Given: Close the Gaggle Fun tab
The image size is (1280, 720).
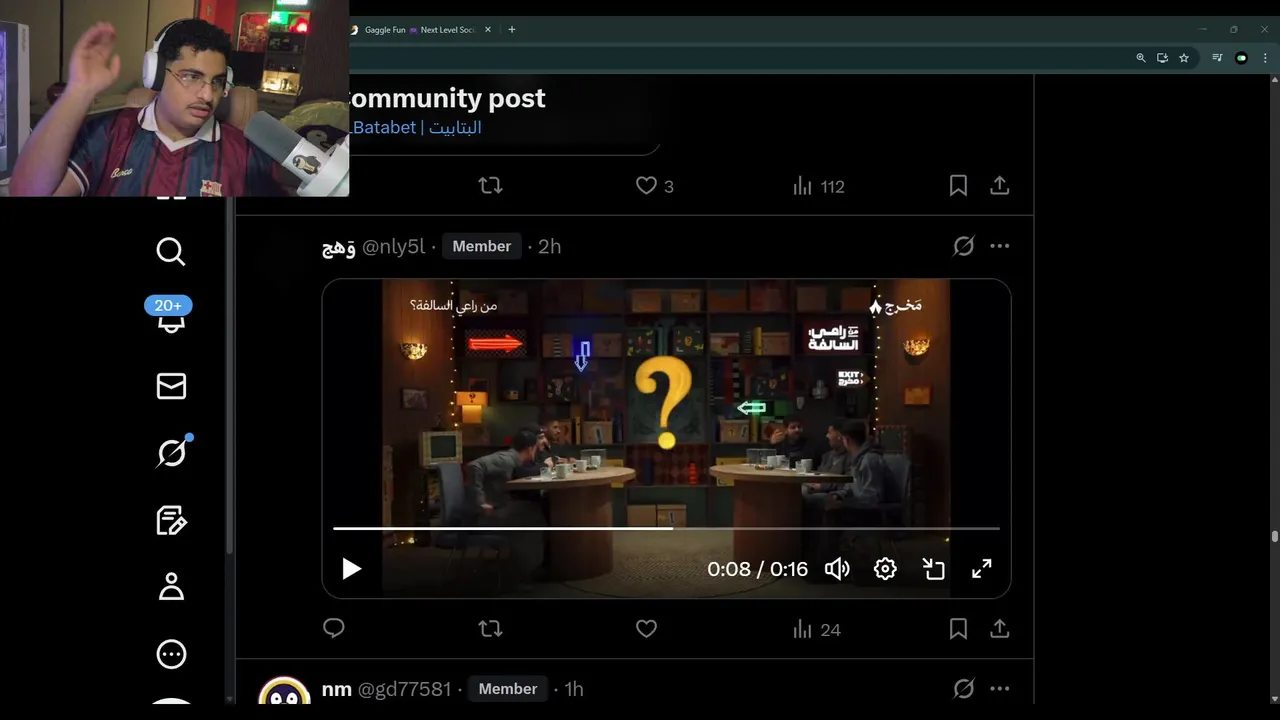Looking at the screenshot, I should click(x=488, y=30).
